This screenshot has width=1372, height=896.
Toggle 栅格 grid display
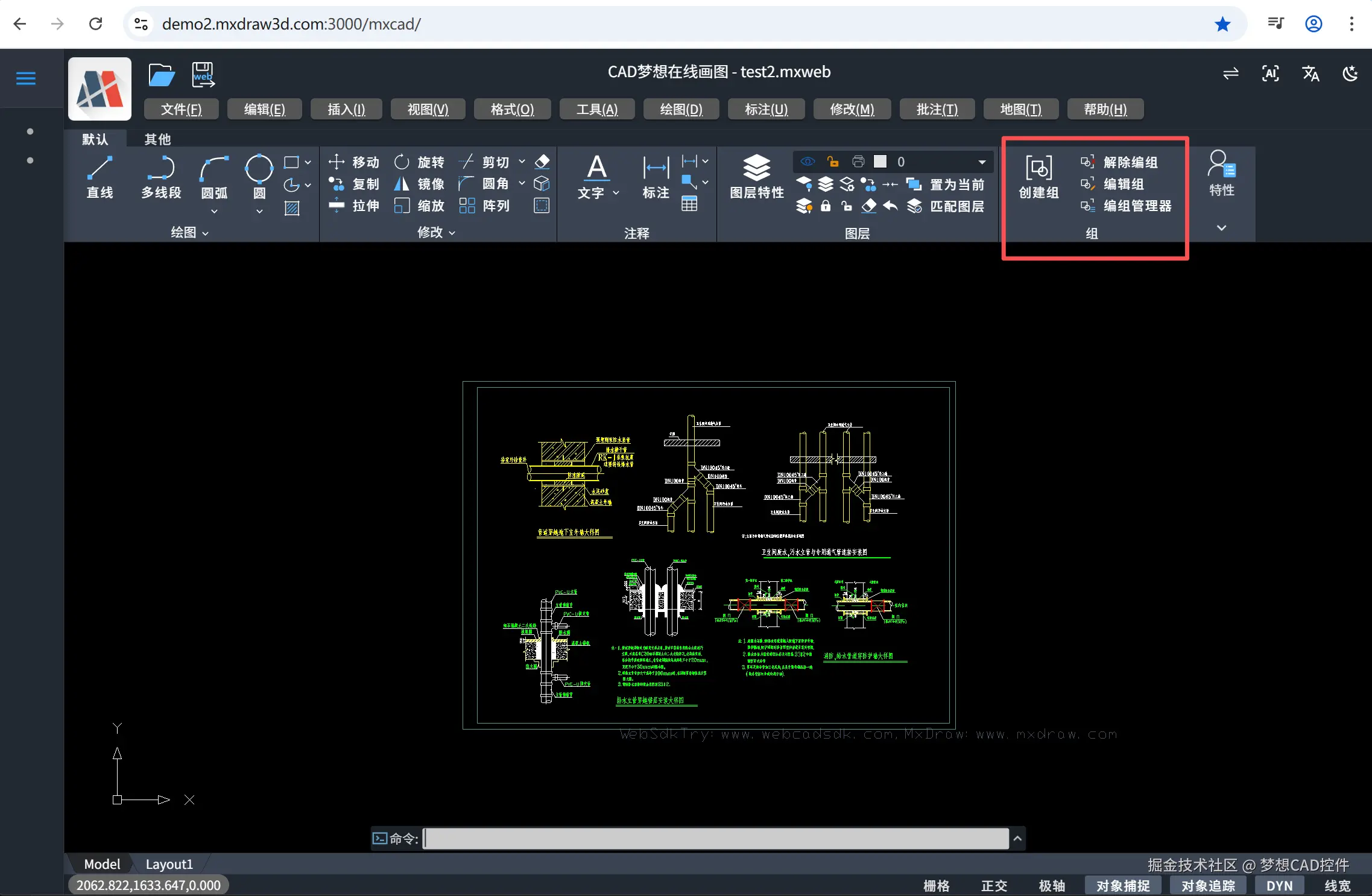pyautogui.click(x=936, y=885)
